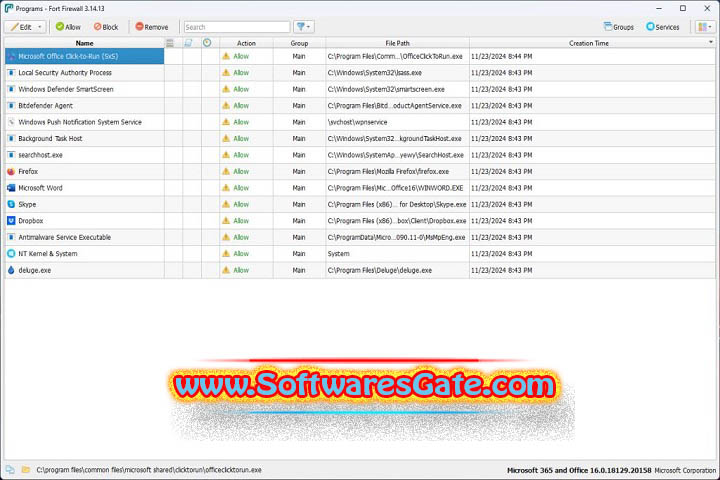The height and width of the screenshot is (480, 720).
Task: Click the Bitdefender Agent row icon
Action: coord(11,106)
